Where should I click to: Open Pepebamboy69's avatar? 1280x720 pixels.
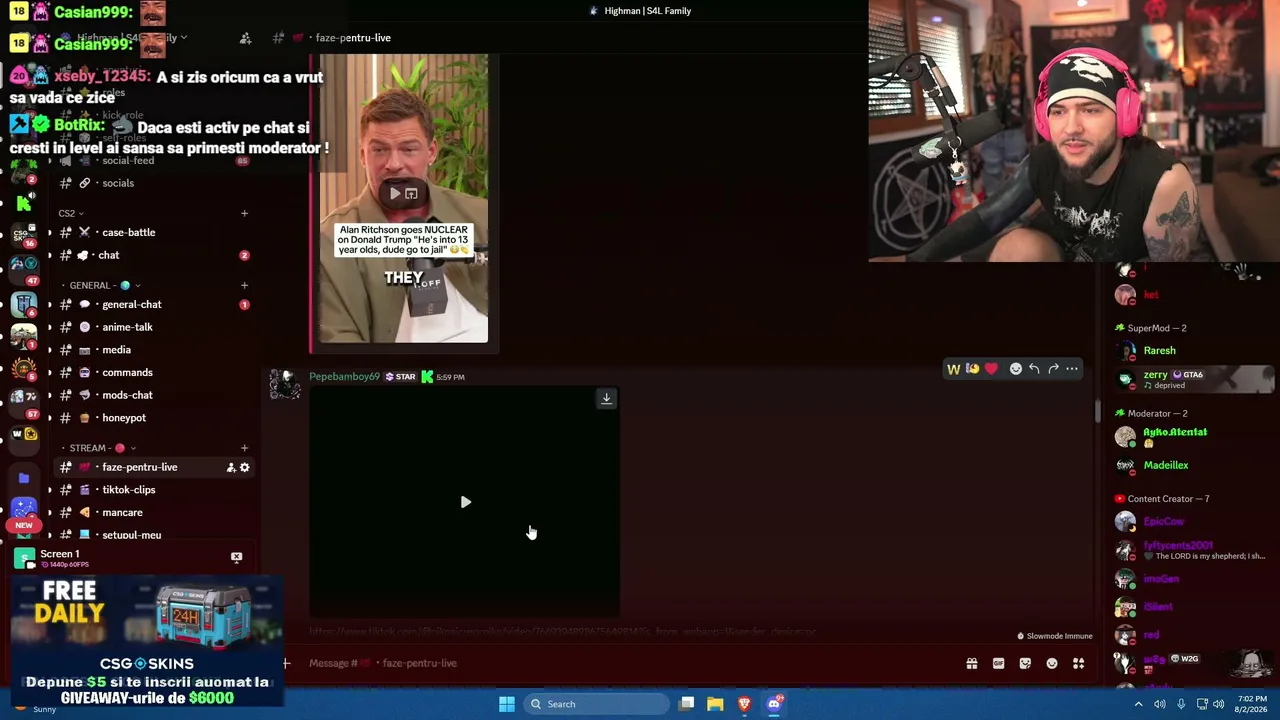[x=285, y=385]
